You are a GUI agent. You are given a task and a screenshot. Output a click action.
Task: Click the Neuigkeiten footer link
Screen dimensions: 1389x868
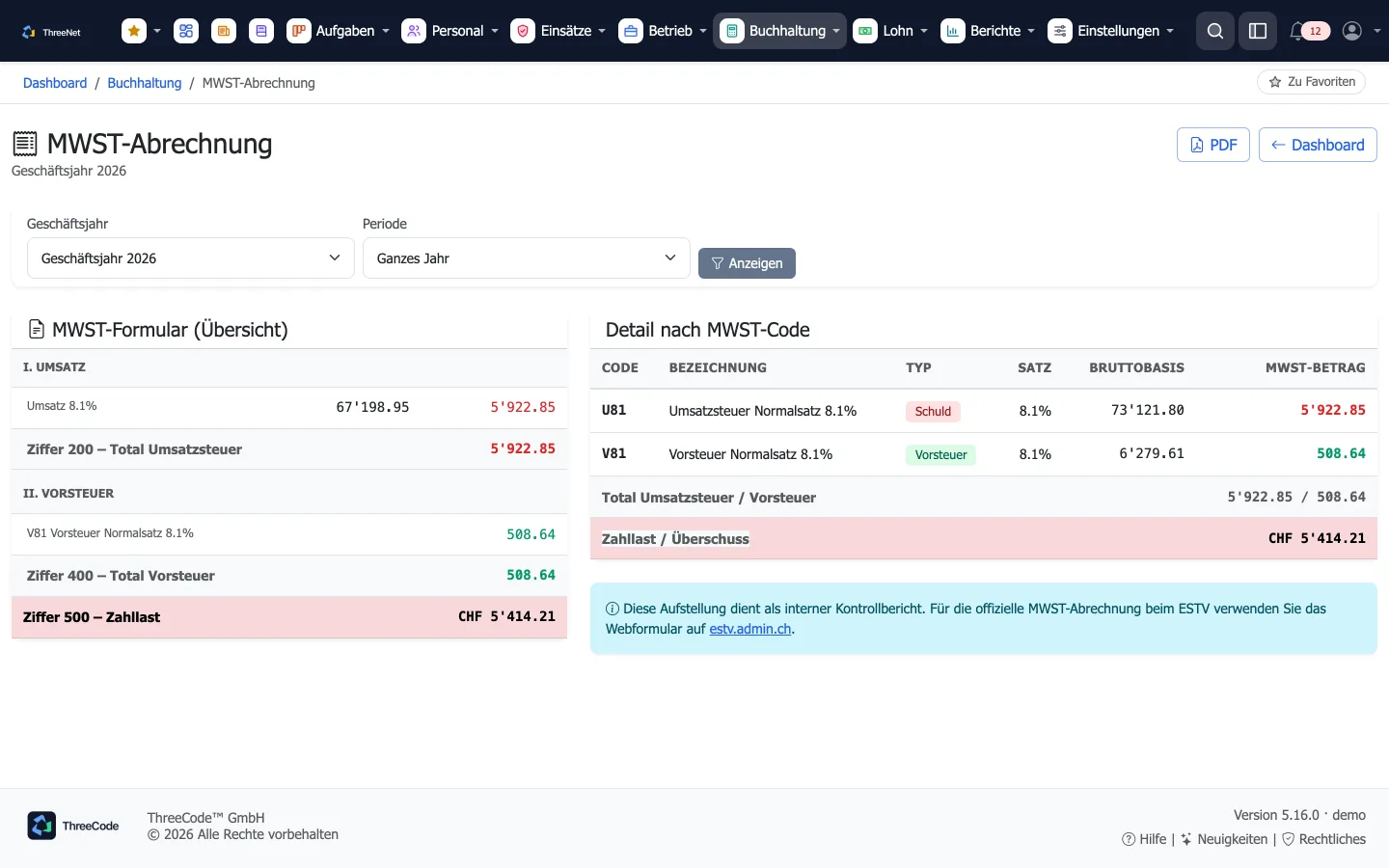[1224, 839]
